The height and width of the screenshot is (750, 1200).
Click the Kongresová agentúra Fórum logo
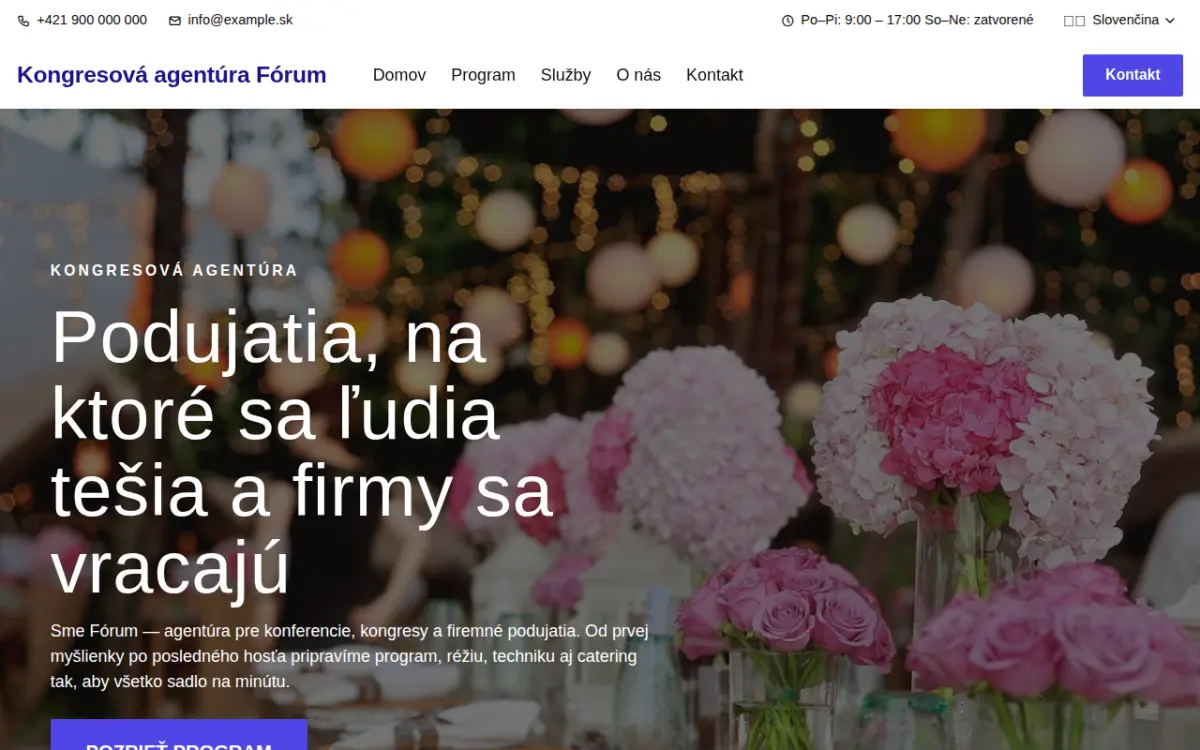tap(172, 75)
